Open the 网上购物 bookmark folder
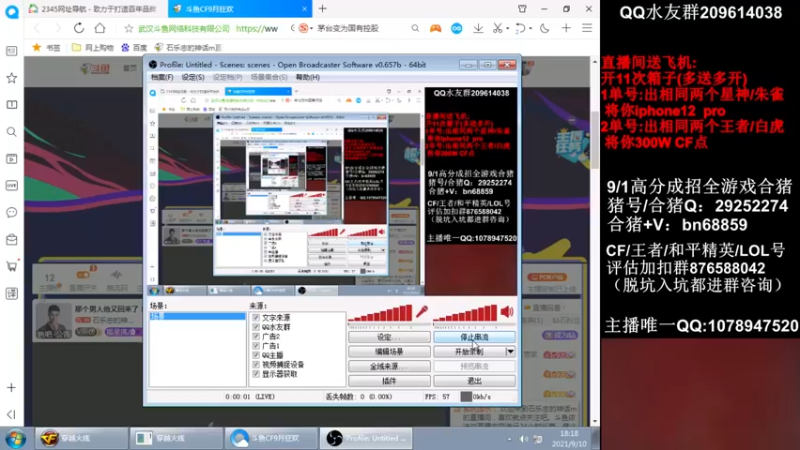 point(93,47)
